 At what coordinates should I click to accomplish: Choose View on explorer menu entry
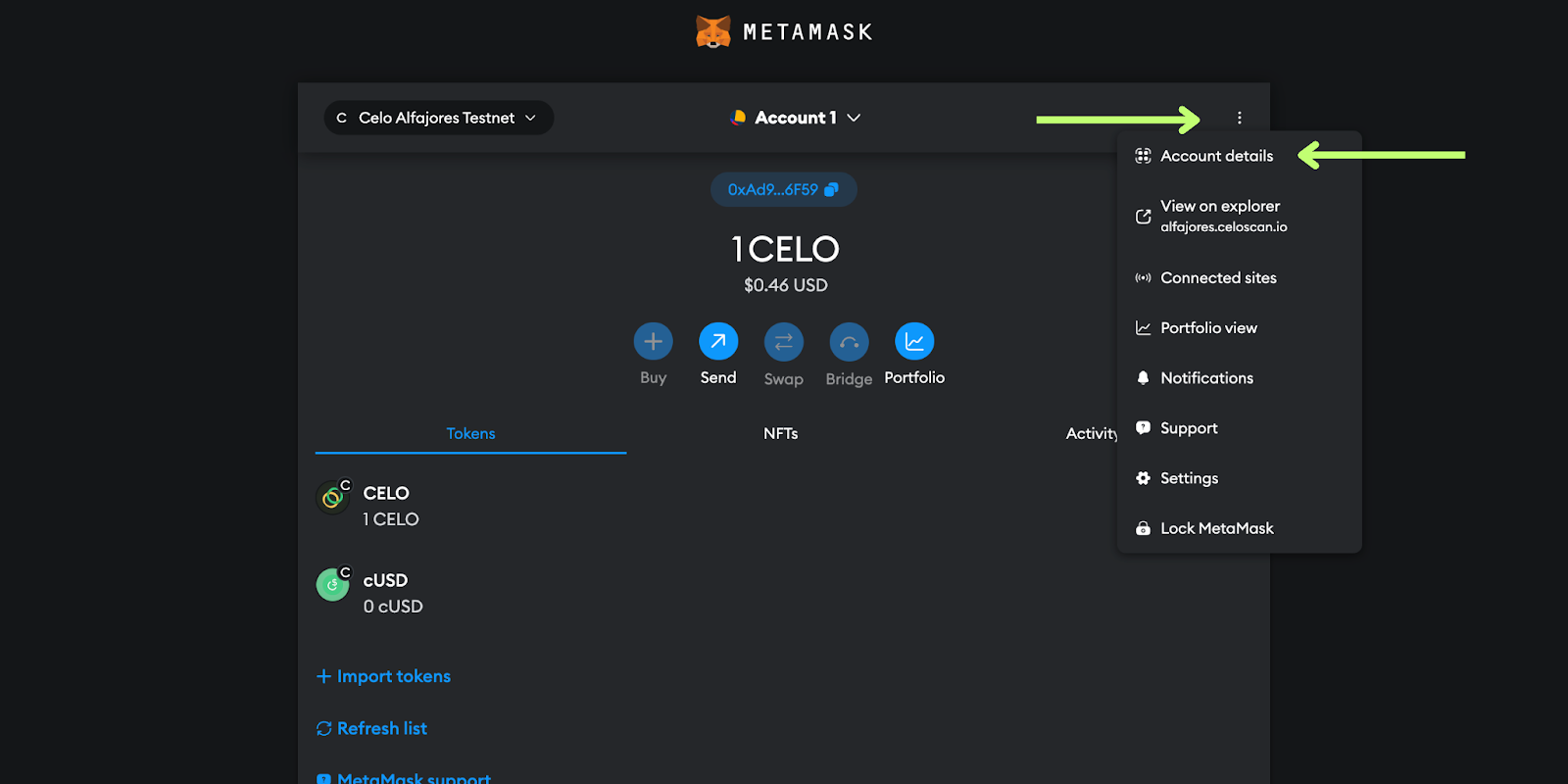pos(1240,217)
